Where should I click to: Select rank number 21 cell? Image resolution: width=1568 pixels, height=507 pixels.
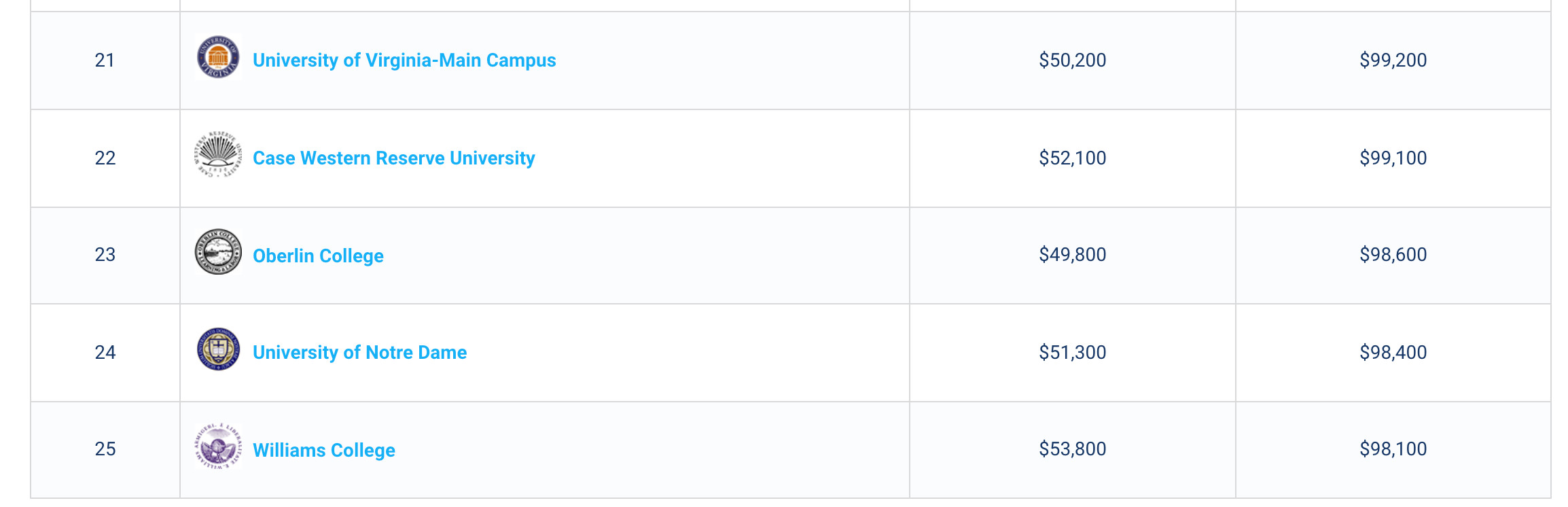click(x=105, y=60)
